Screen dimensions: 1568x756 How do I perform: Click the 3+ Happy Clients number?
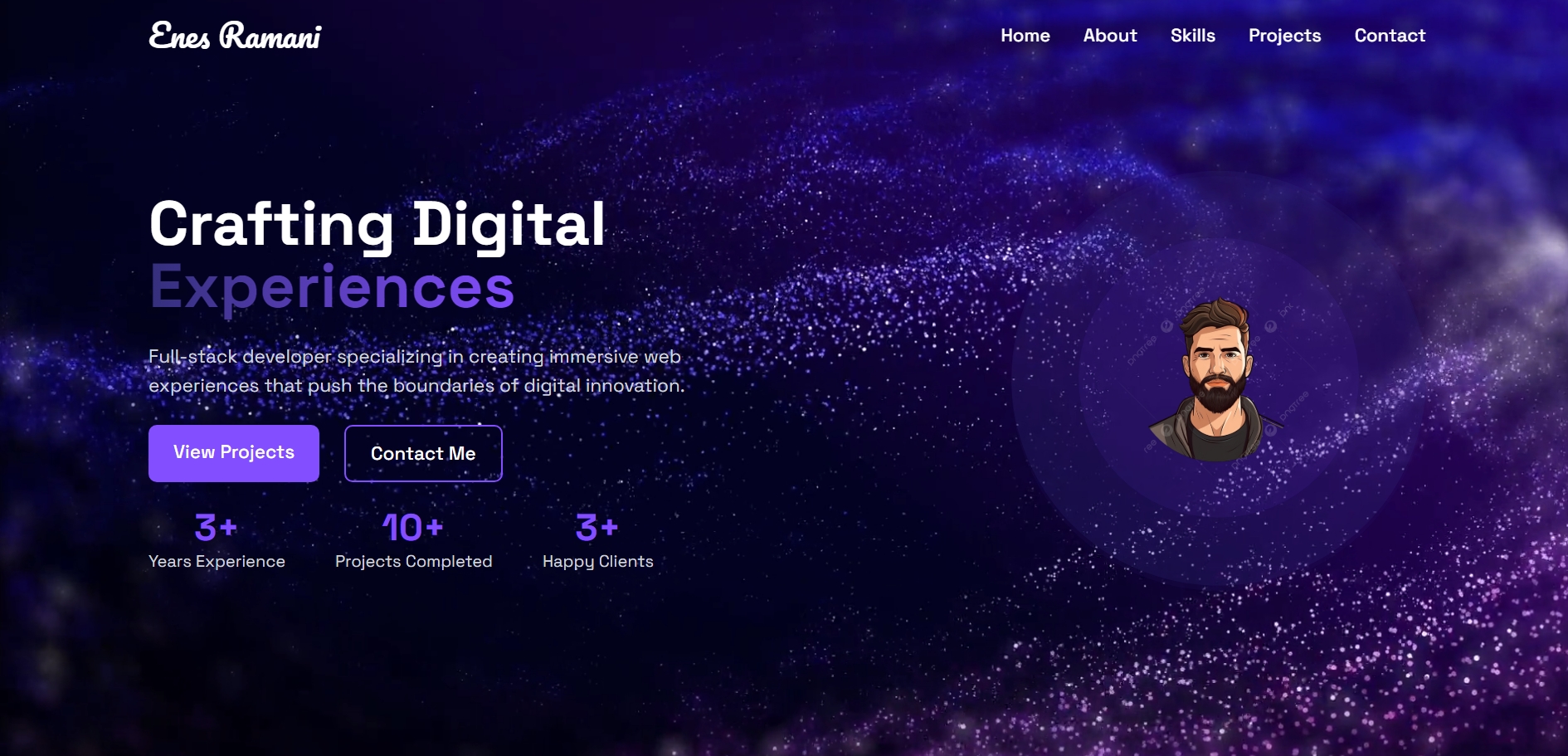(x=597, y=528)
